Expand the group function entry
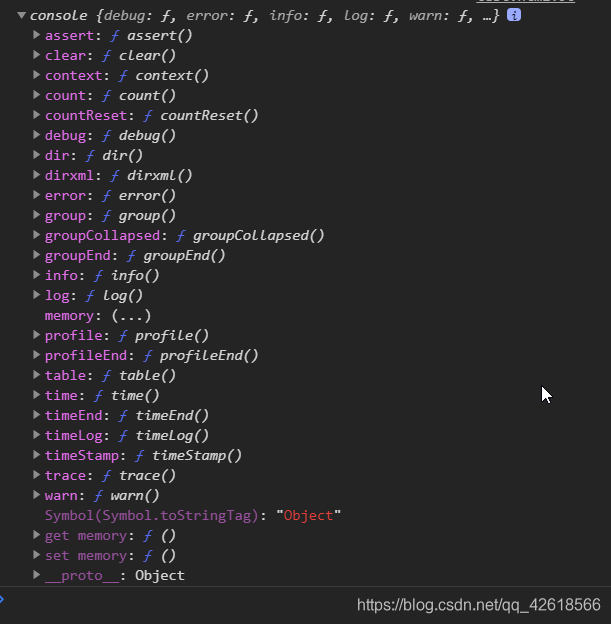This screenshot has height=624, width=611. (x=36, y=215)
